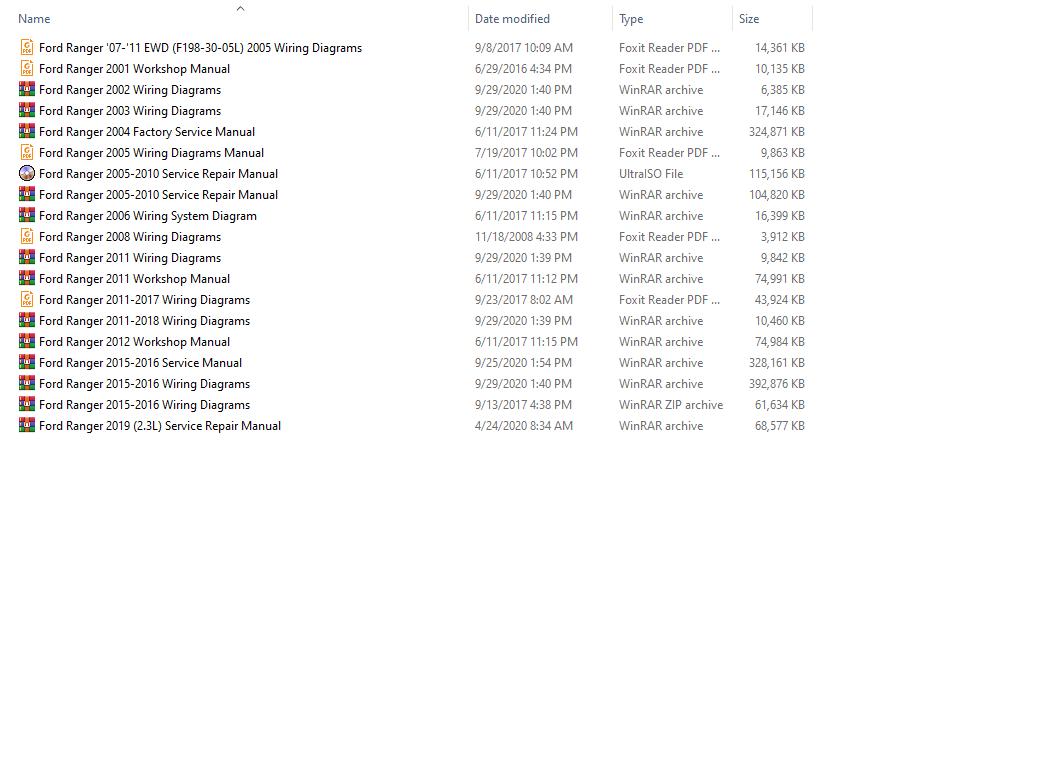Select file name "Ford Ranger 2008 Wiring Diagrams"
The height and width of the screenshot is (780, 1043).
click(x=130, y=236)
